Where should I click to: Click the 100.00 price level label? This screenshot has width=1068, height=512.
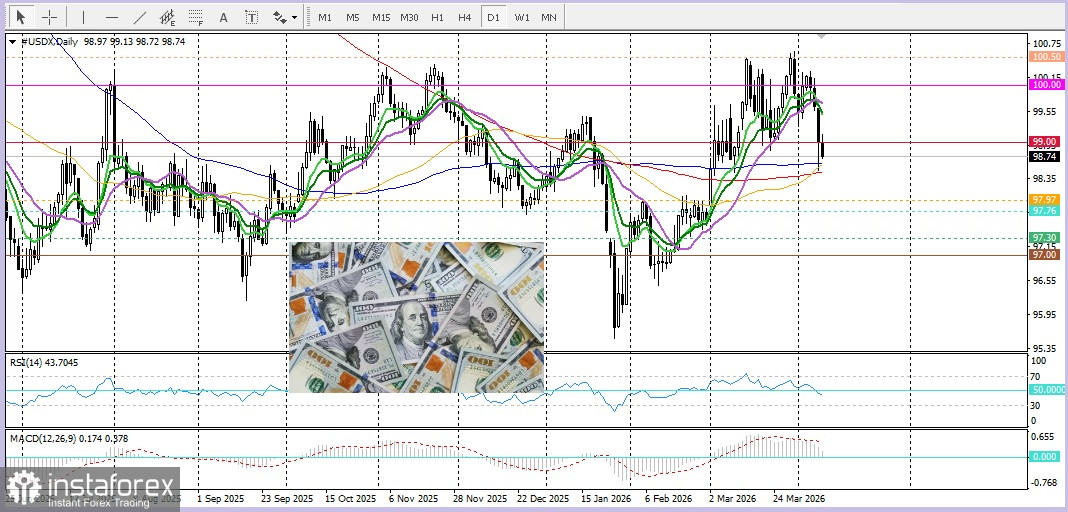coord(1045,86)
